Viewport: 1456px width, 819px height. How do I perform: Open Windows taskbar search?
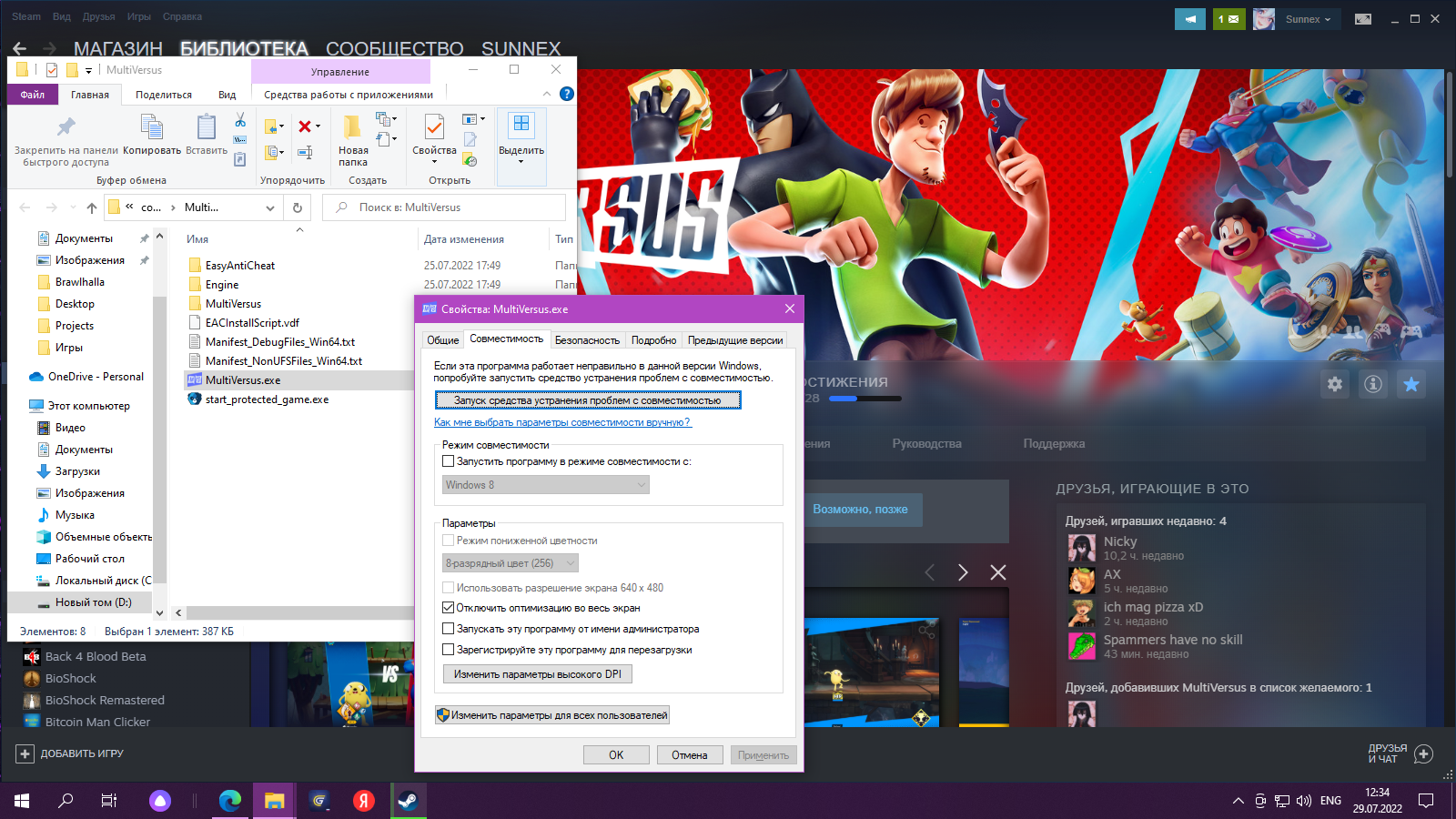pos(66,801)
